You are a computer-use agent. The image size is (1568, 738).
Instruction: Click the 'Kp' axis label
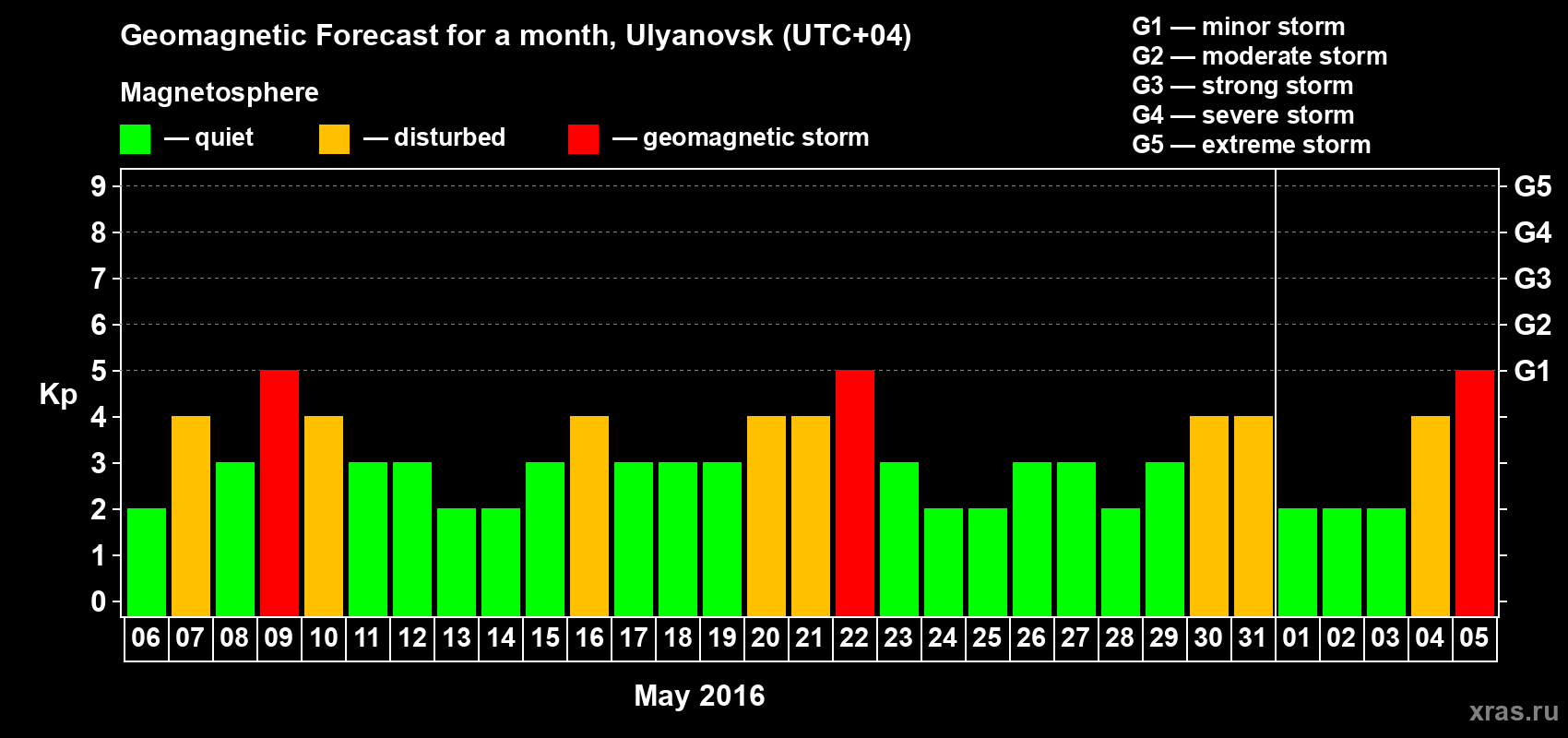[58, 395]
